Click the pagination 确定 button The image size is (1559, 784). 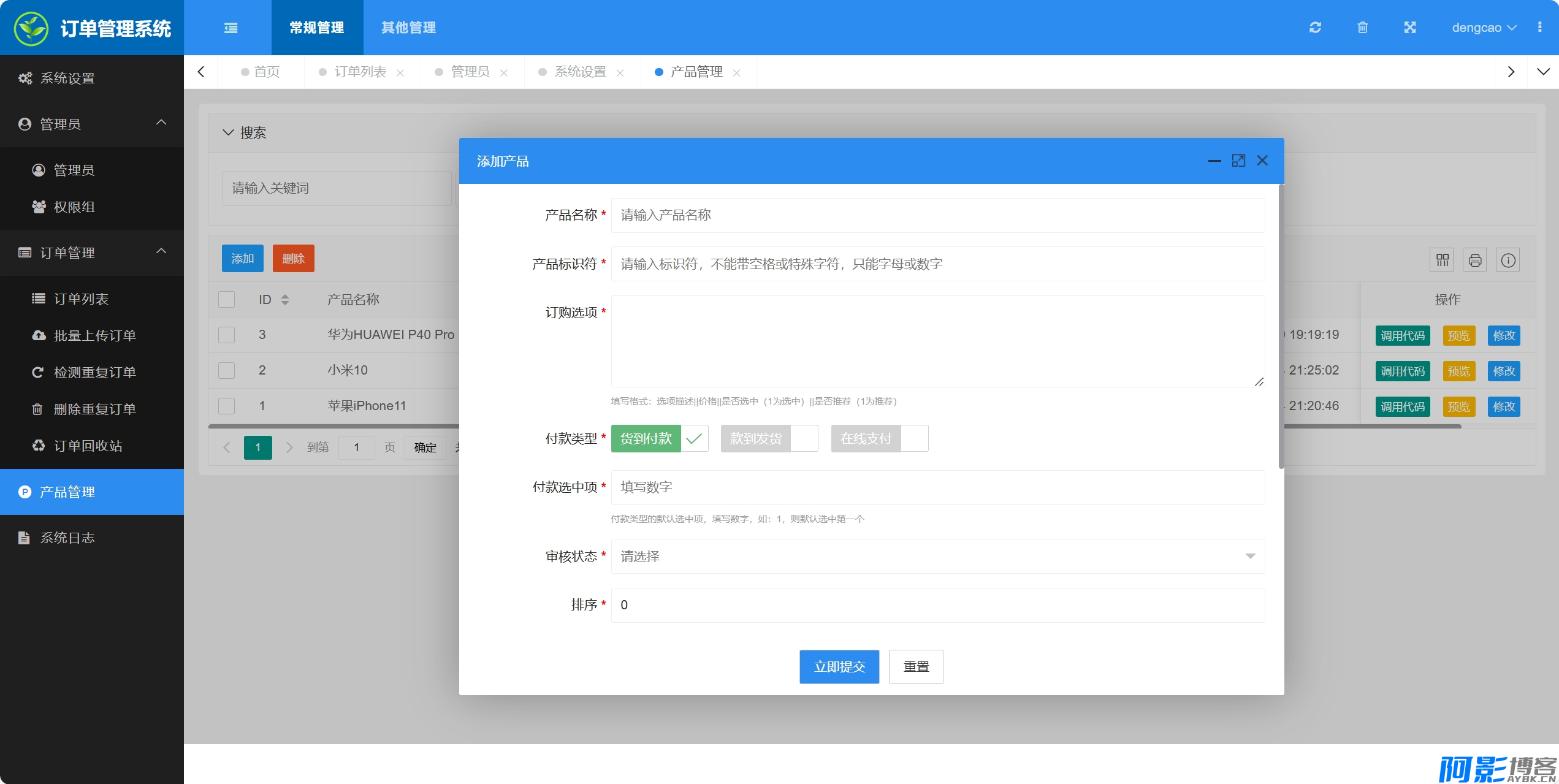pos(425,447)
